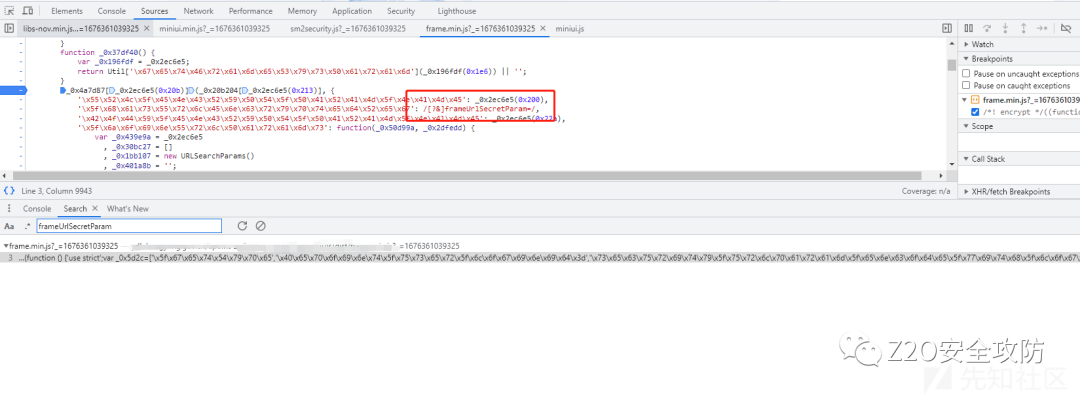1080x398 pixels.
Task: Open the Security panel
Action: click(401, 11)
